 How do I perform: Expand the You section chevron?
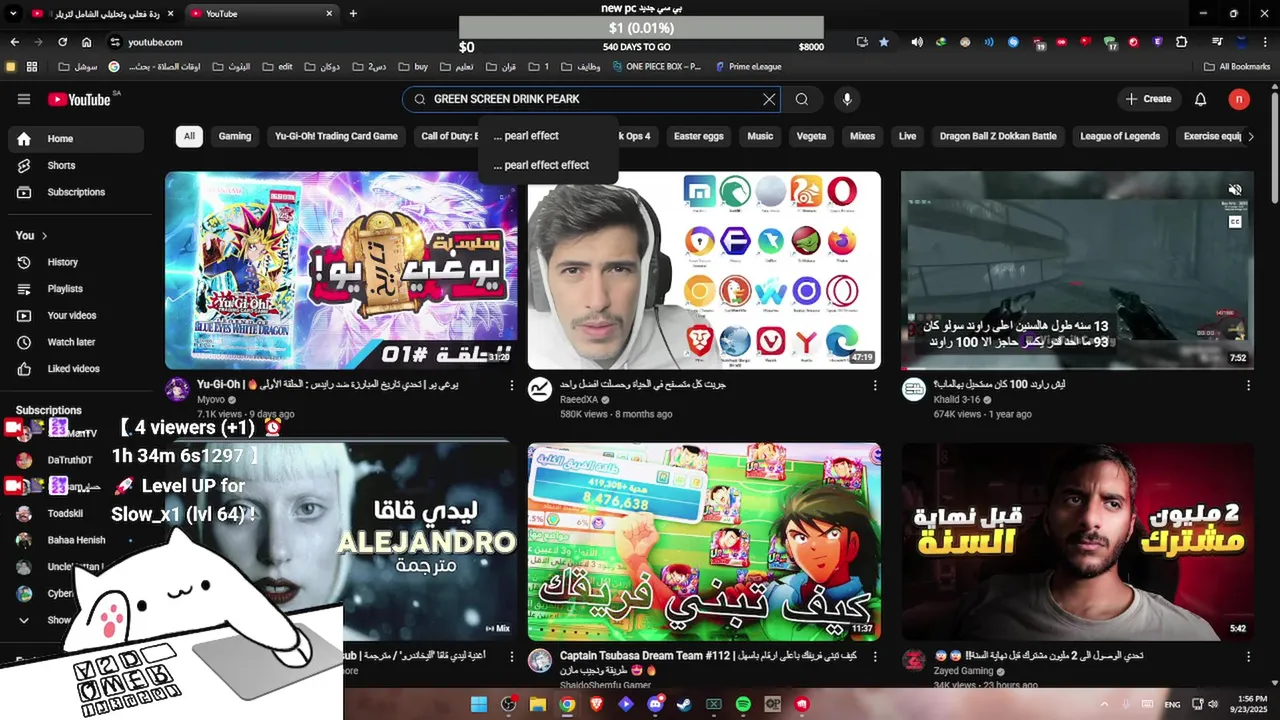tap(44, 236)
